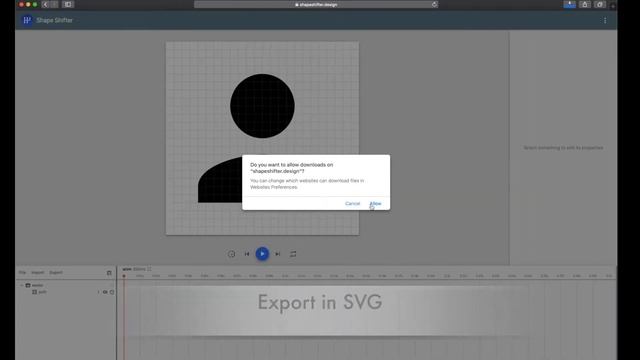Skip to the end of the animation
Image resolution: width=640 pixels, height=360 pixels.
(278, 254)
